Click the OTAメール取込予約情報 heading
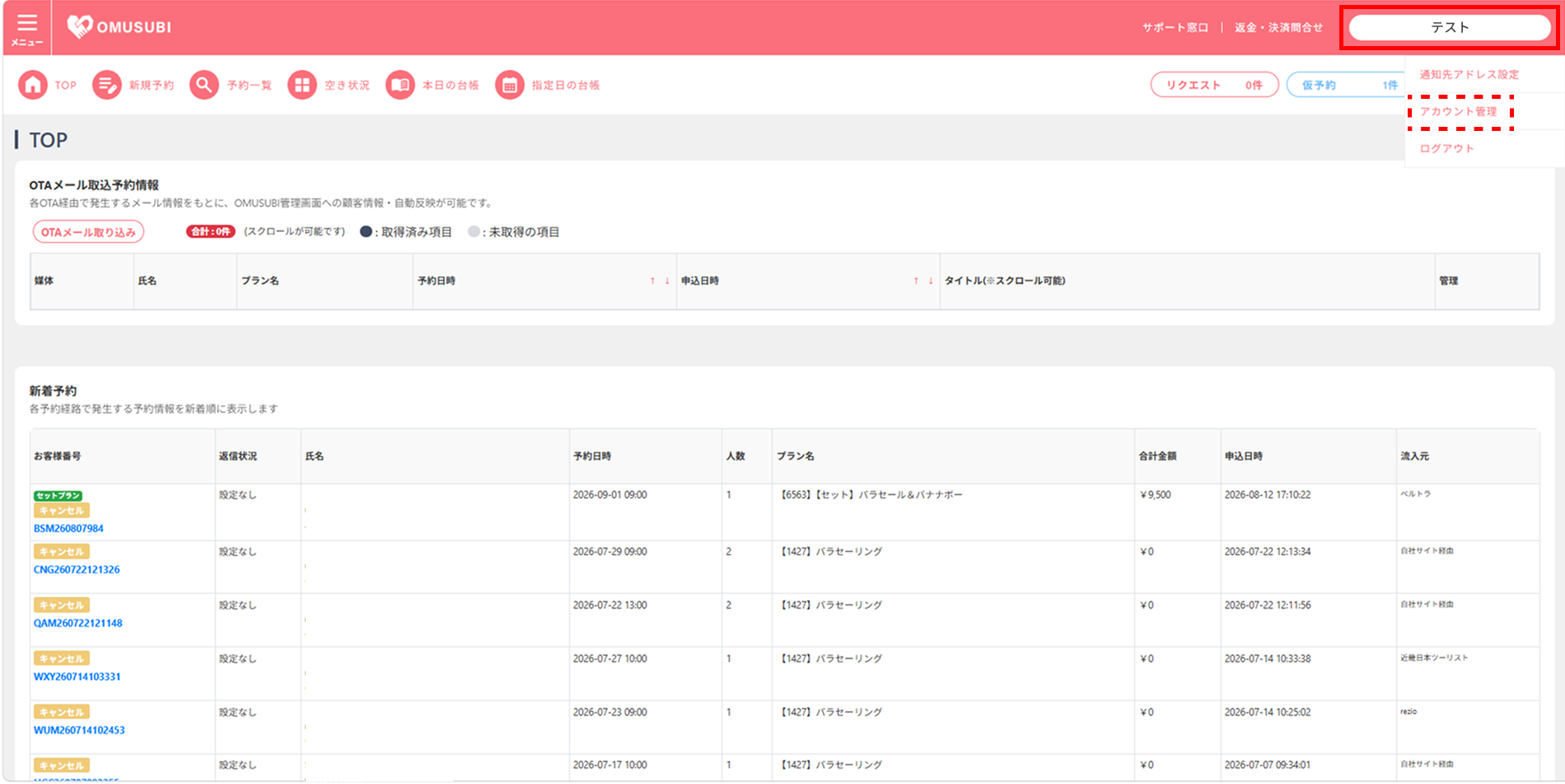This screenshot has width=1565, height=784. (94, 185)
